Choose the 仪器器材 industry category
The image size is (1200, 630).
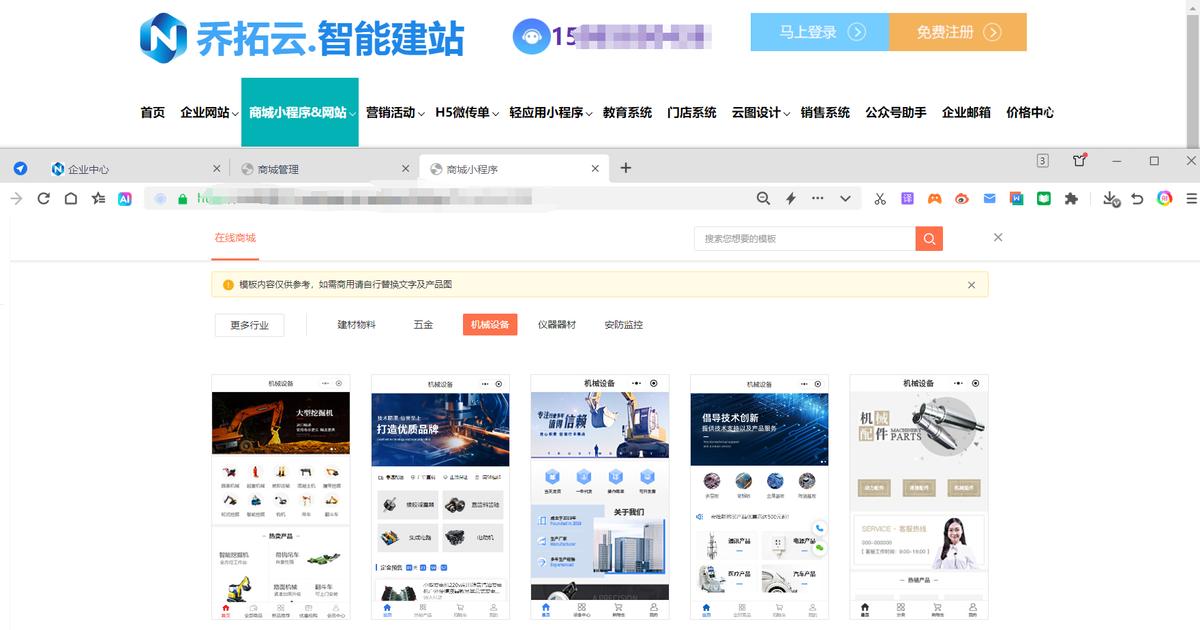point(557,325)
